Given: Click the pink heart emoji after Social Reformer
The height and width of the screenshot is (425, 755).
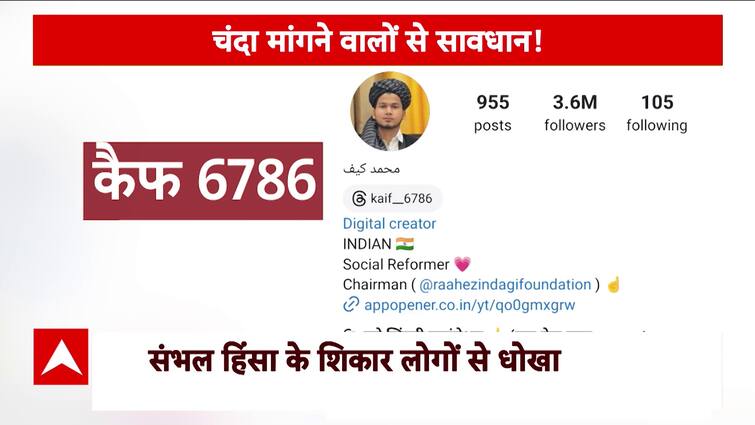Looking at the screenshot, I should 462,264.
